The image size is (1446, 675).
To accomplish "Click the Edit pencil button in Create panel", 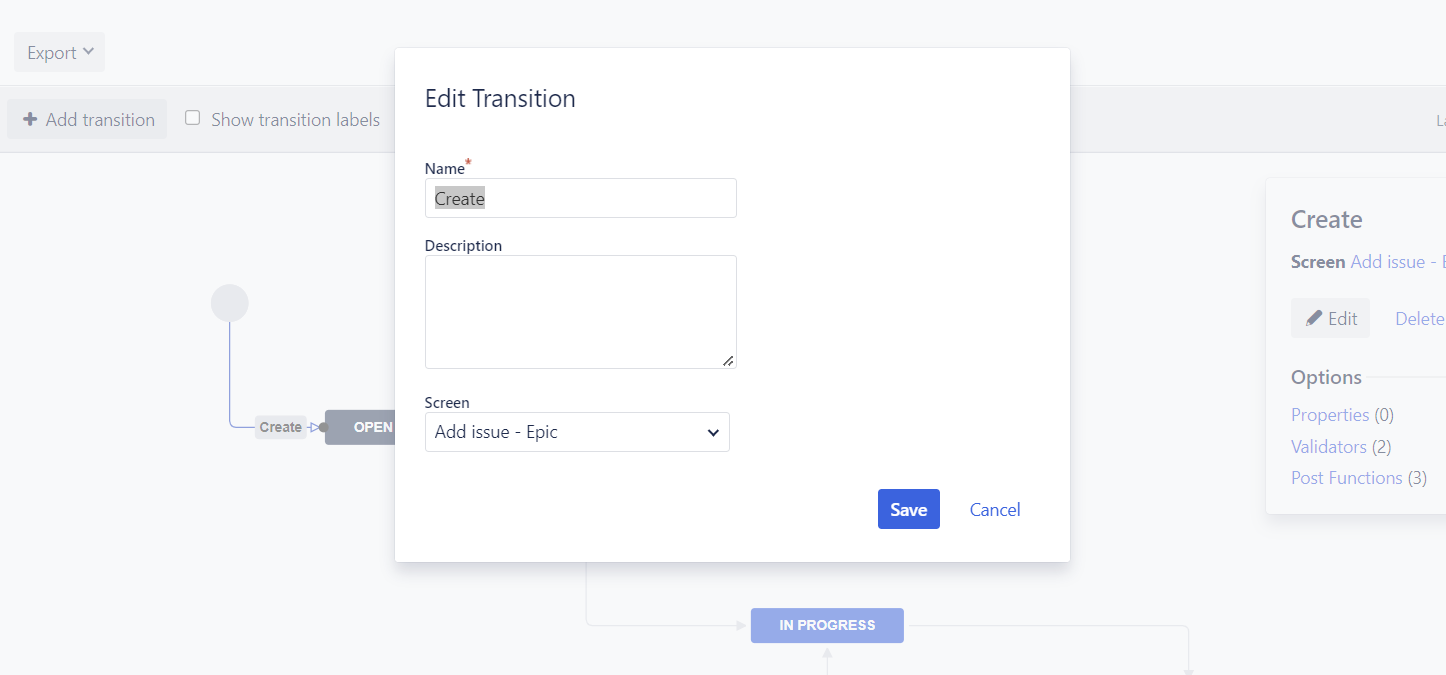I will pyautogui.click(x=1330, y=318).
